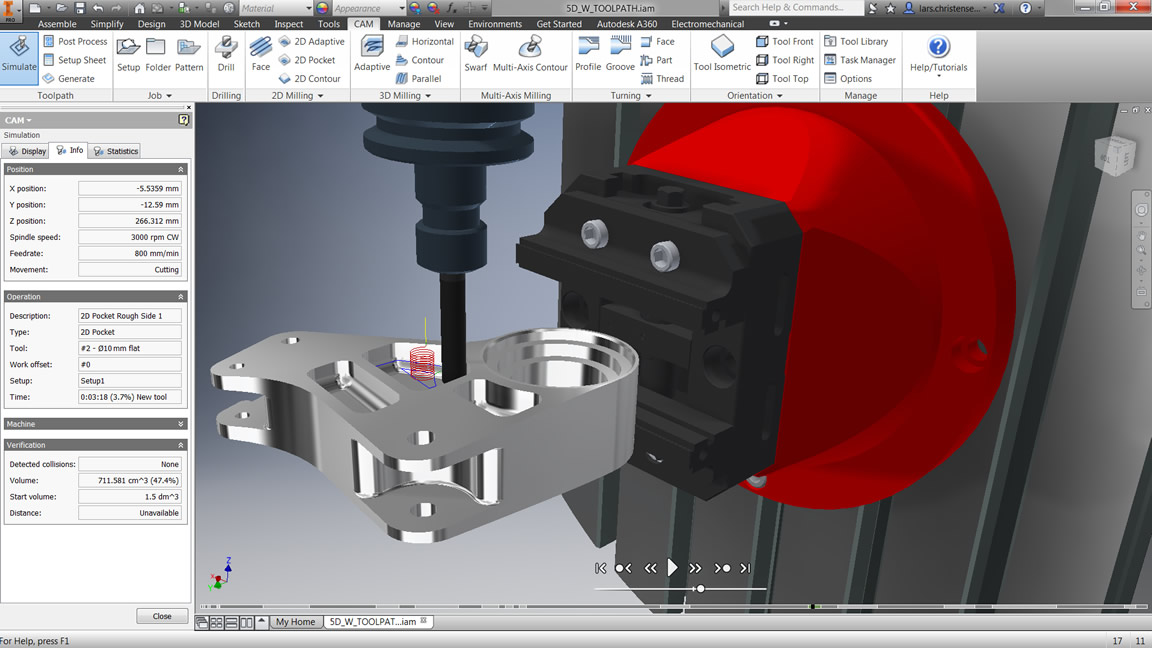The image size is (1152, 648).
Task: Click the simulation speed slider handle
Action: 700,588
